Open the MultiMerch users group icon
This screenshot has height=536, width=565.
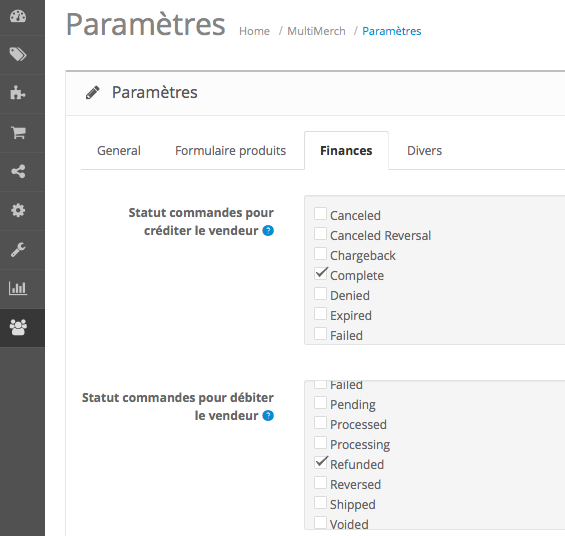[18, 327]
